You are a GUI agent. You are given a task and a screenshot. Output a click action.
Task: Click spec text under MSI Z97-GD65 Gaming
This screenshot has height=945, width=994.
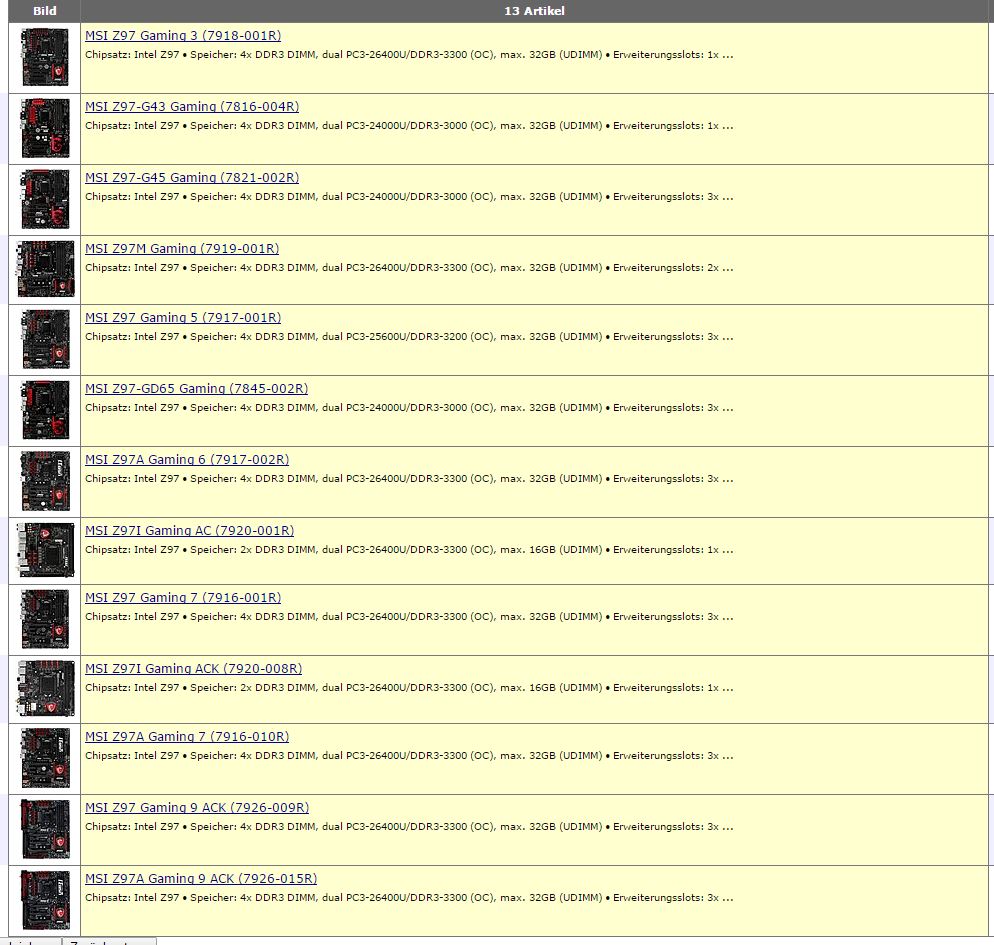[x=409, y=408]
